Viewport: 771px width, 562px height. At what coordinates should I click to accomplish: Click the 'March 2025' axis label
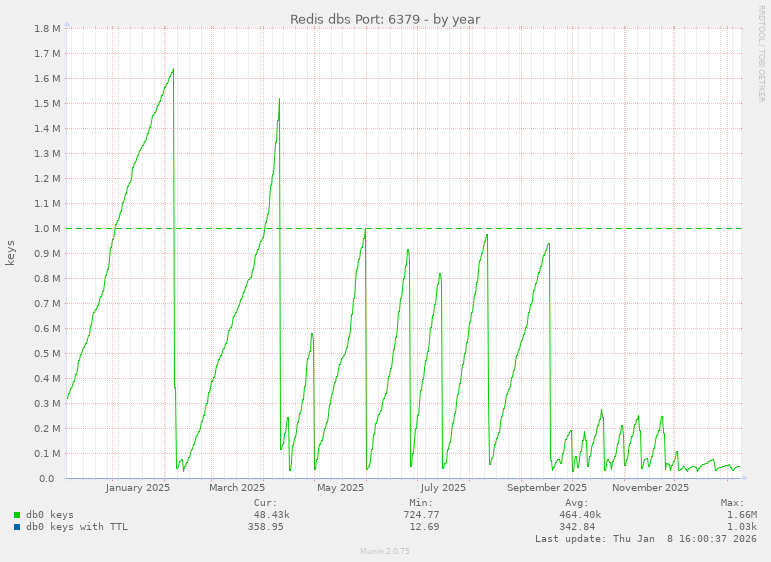coord(237,488)
